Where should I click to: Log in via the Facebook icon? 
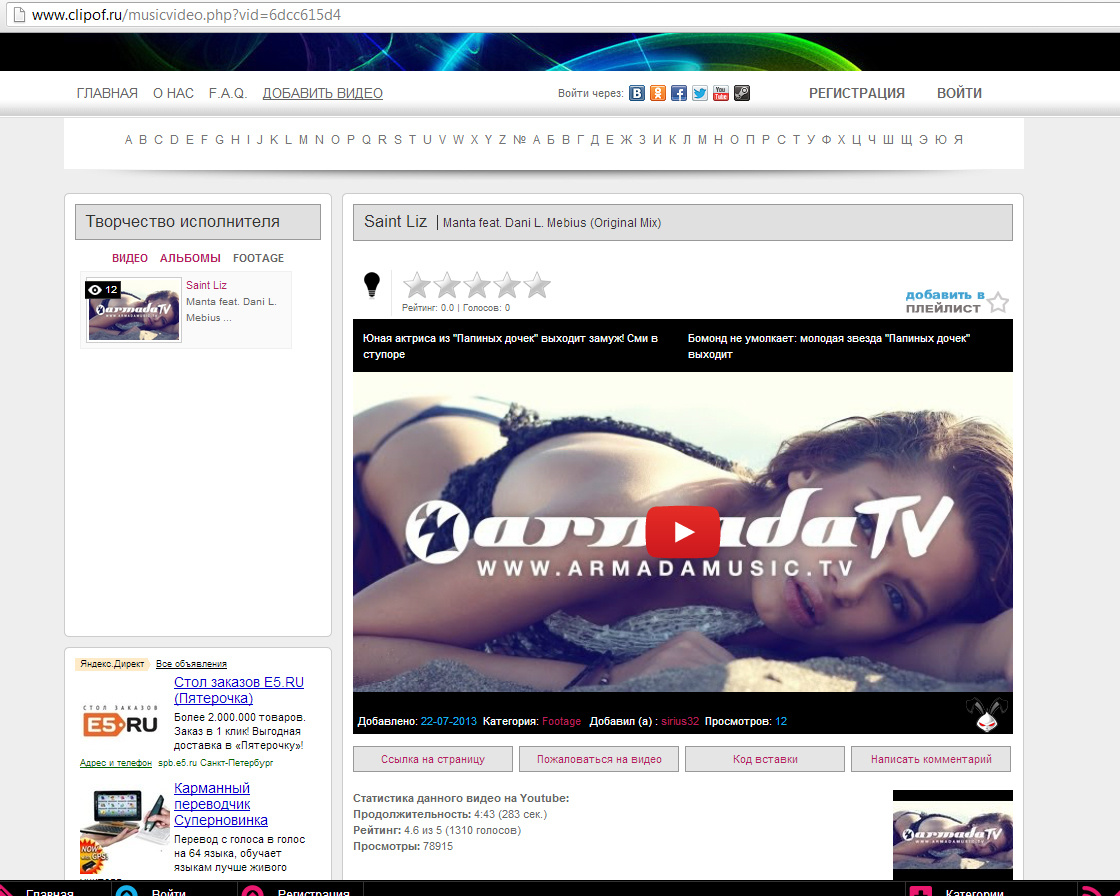(679, 93)
